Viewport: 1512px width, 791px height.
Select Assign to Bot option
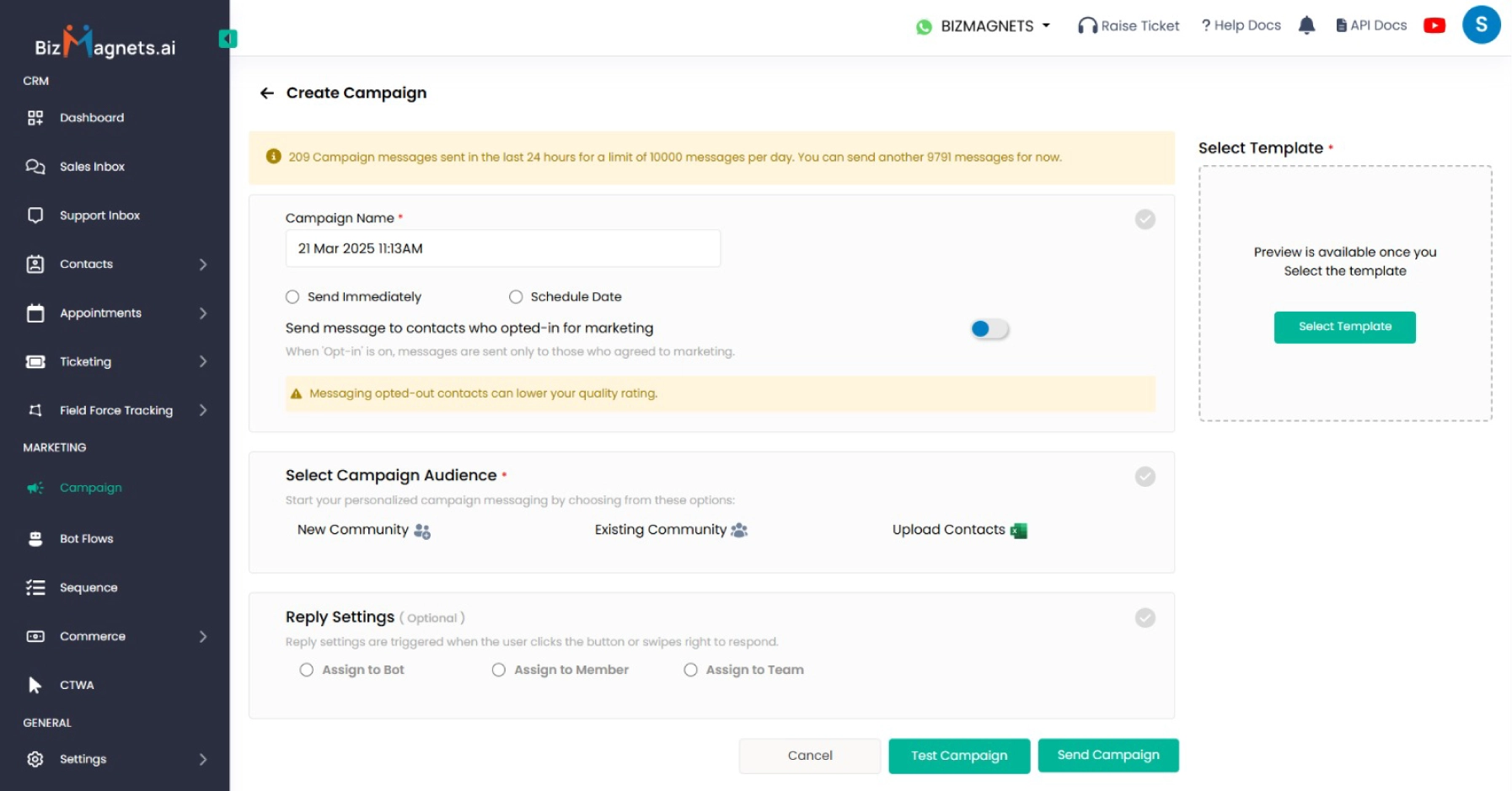[307, 671]
